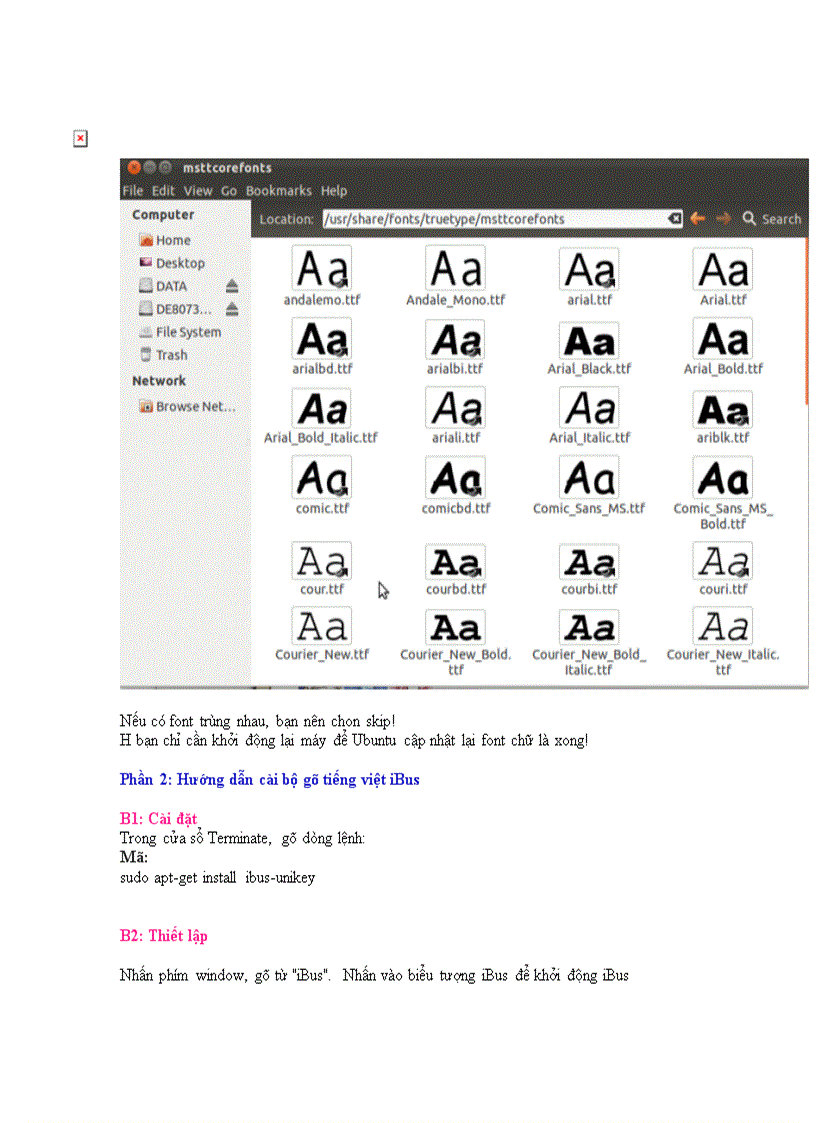This screenshot has width=816, height=1123.
Task: Open the Help menu
Action: point(334,191)
